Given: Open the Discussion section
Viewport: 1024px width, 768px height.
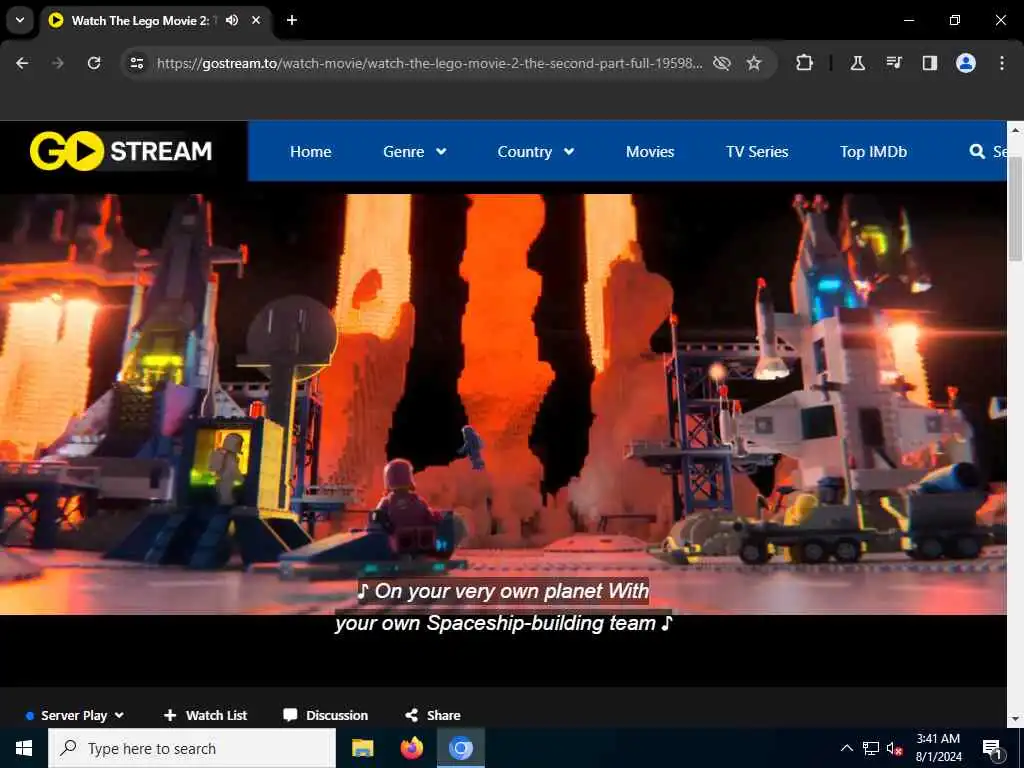Looking at the screenshot, I should [x=325, y=715].
